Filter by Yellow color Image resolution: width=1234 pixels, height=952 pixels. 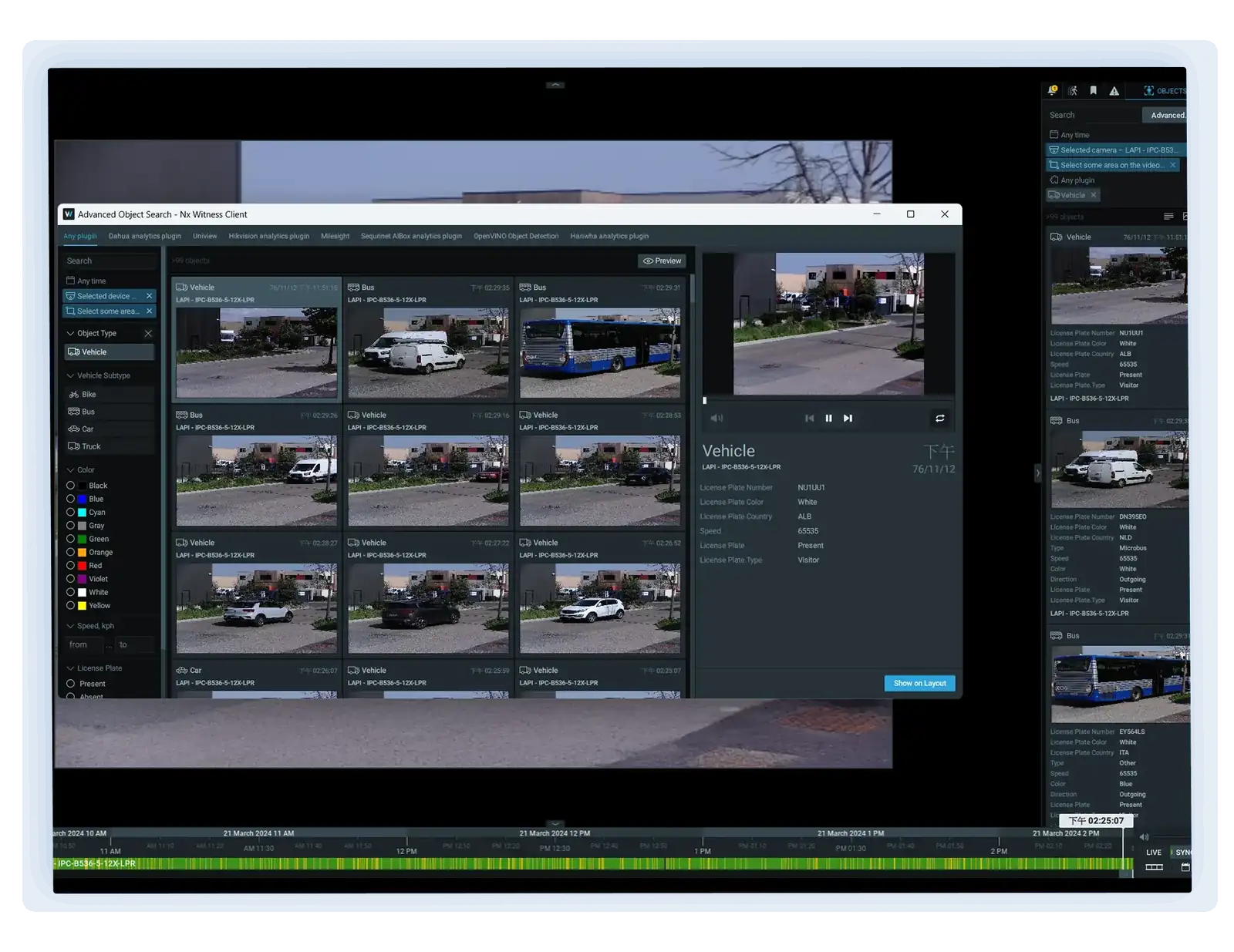pos(89,606)
